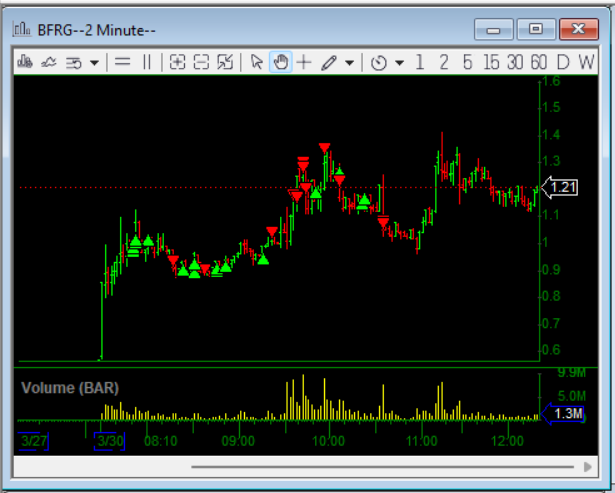This screenshot has height=493, width=615.
Task: Click the 08:10 time axis label
Action: click(x=161, y=441)
